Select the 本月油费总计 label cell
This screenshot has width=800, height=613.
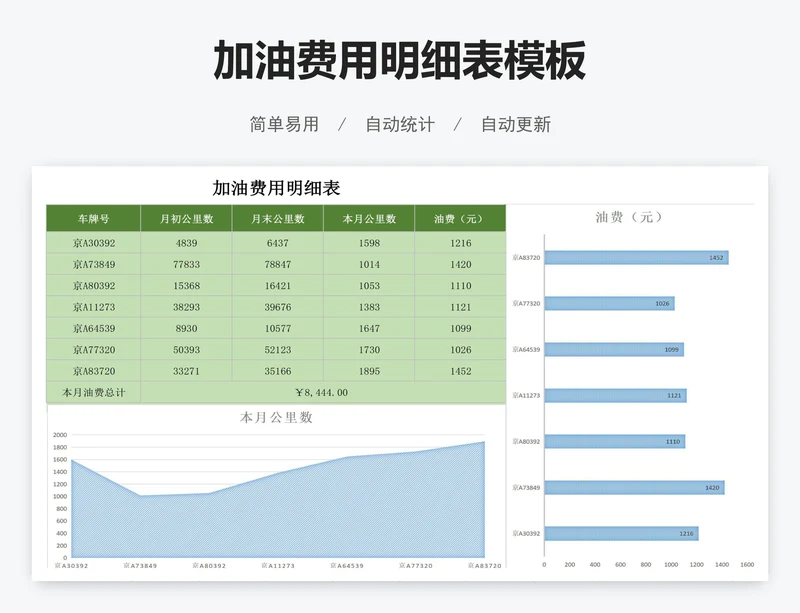[x=93, y=393]
